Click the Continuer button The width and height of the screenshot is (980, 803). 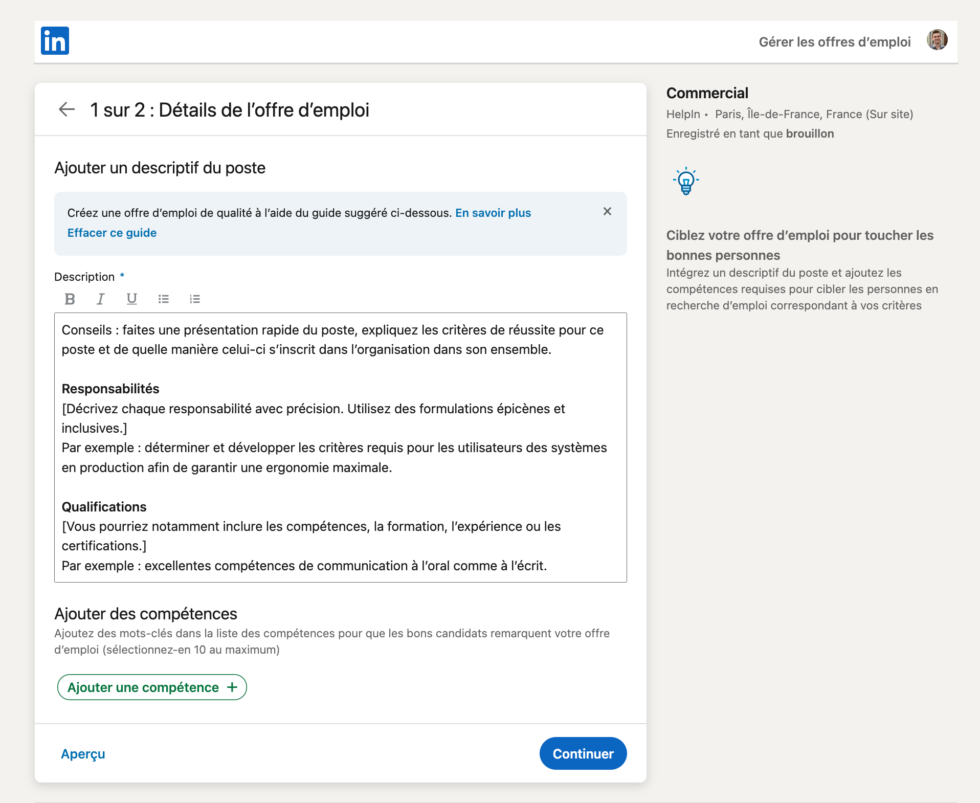click(583, 753)
